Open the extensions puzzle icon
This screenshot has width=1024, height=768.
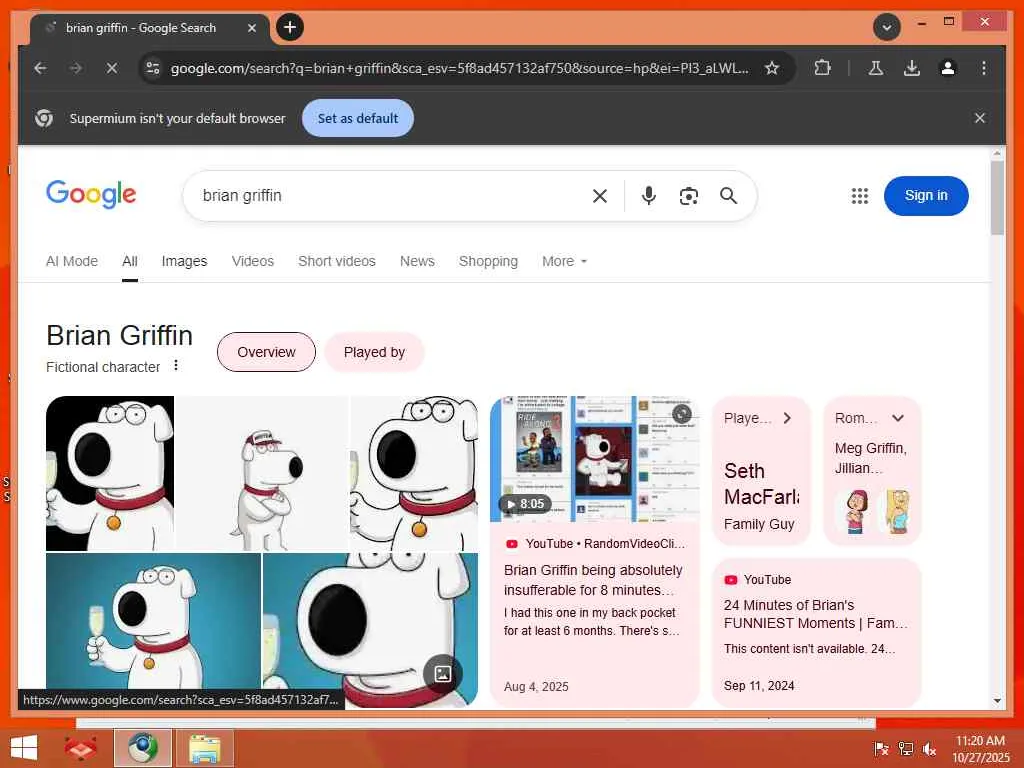pyautogui.click(x=822, y=68)
